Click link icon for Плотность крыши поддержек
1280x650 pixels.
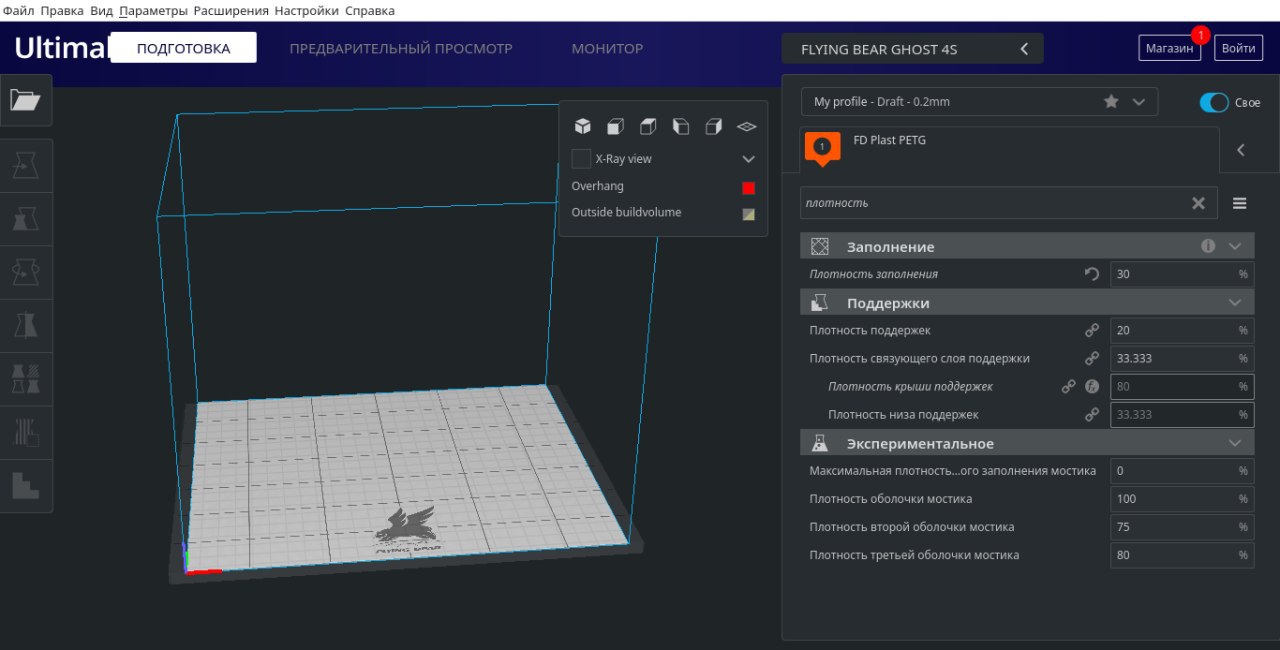1068,386
